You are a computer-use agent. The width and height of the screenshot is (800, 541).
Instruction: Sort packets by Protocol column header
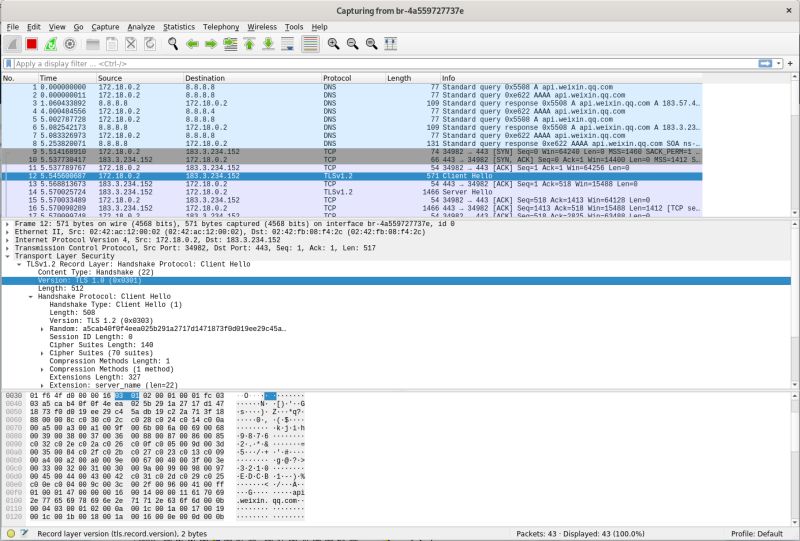coord(354,78)
